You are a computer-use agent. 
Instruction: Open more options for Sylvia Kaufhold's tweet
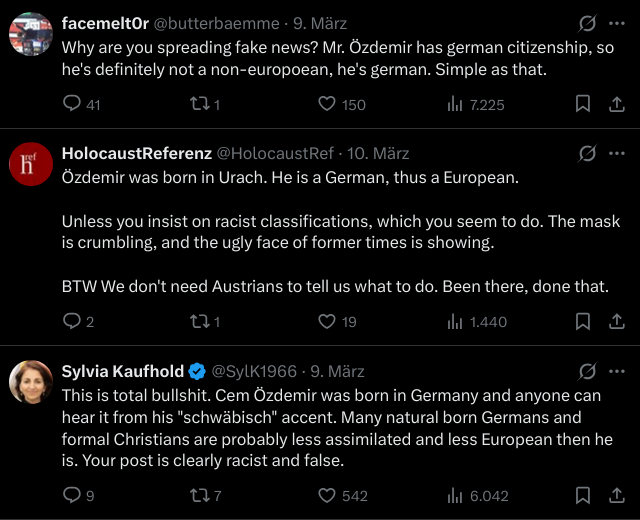pos(616,370)
